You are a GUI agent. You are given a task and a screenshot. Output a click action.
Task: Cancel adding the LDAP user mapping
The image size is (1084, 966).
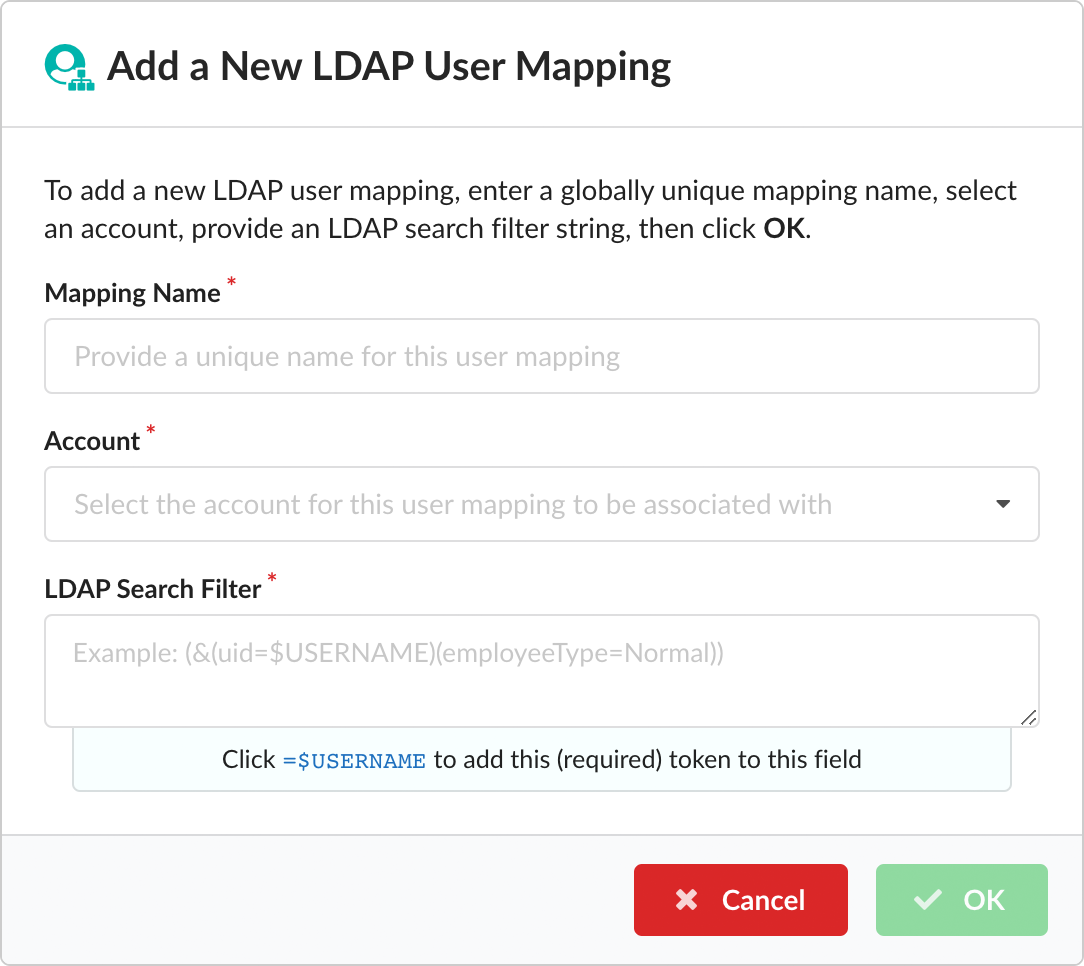pos(740,900)
